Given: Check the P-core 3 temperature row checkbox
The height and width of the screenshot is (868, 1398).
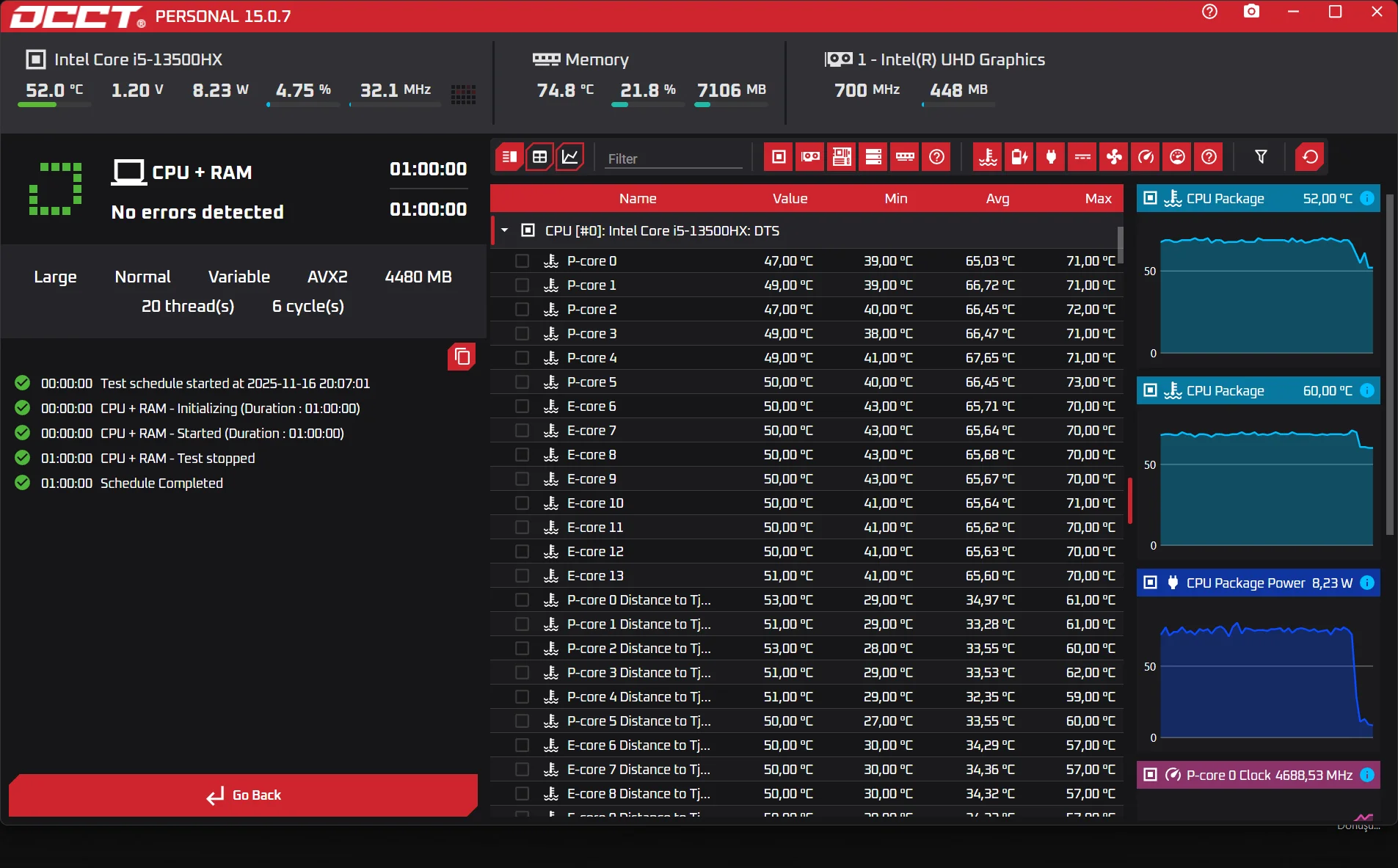Looking at the screenshot, I should point(522,334).
